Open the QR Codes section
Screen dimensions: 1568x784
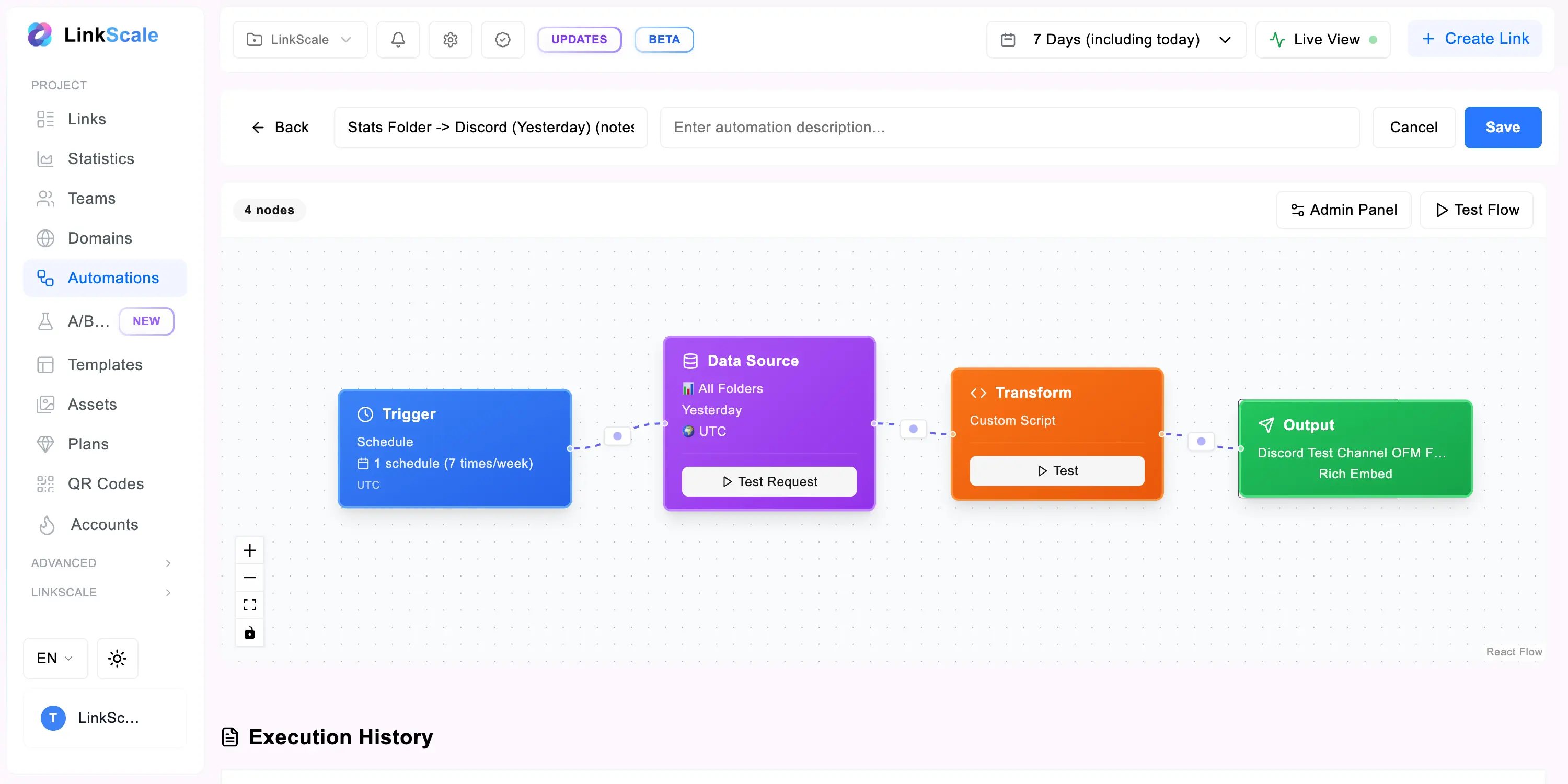[x=105, y=483]
